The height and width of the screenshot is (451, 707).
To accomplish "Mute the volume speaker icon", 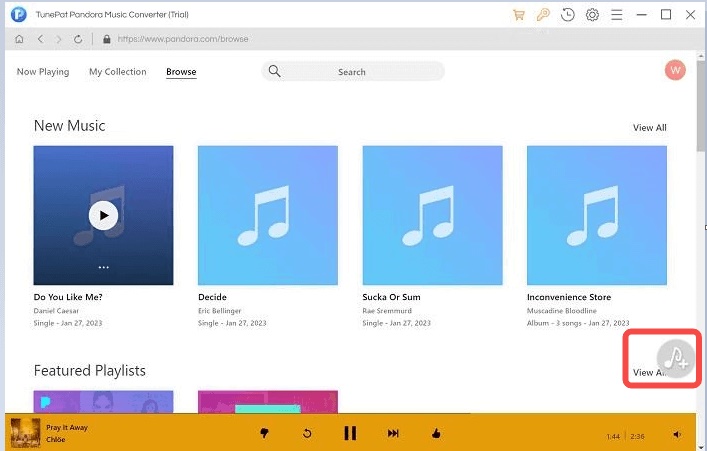I will (x=677, y=434).
